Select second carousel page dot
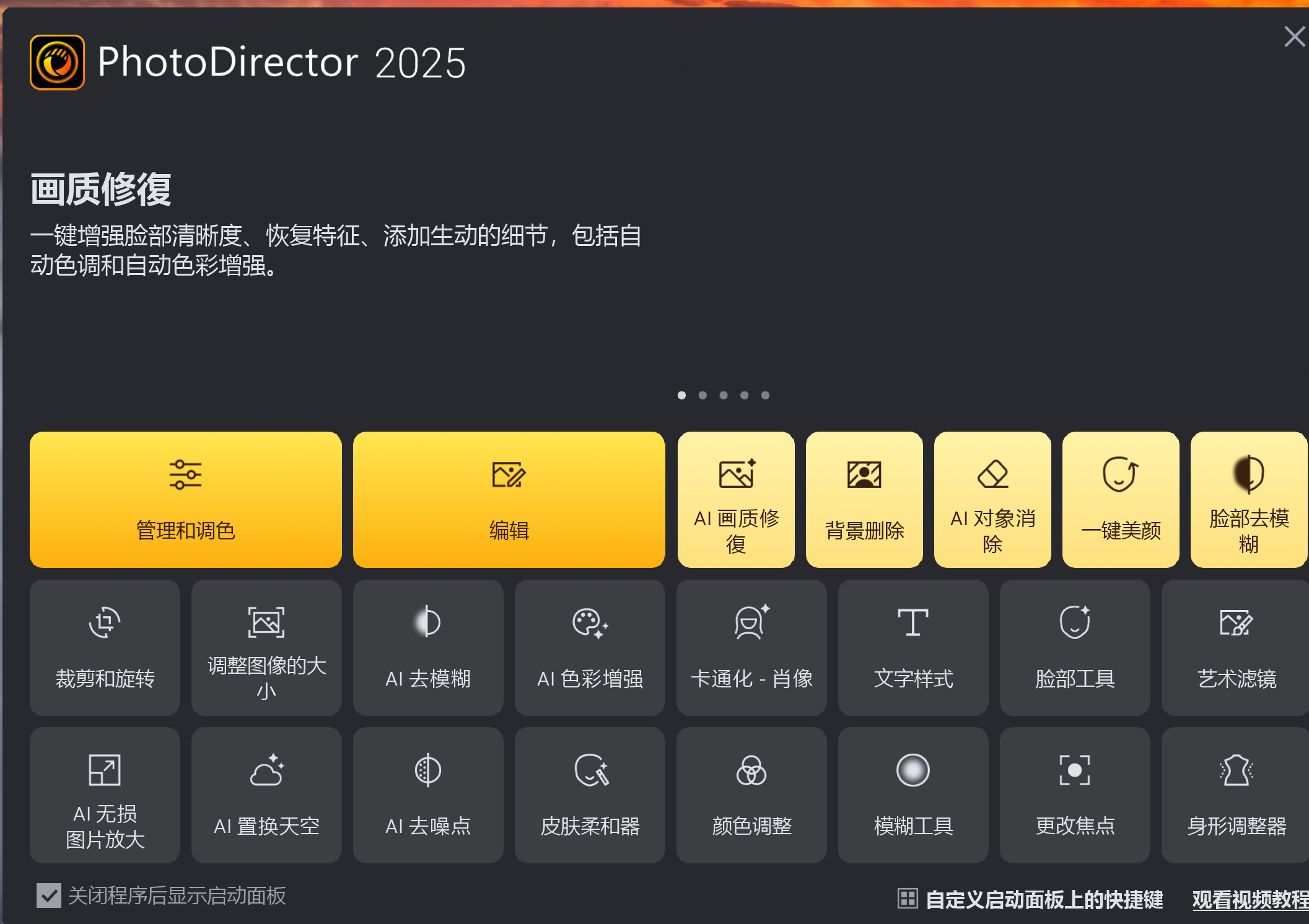Image resolution: width=1309 pixels, height=924 pixels. 703,395
